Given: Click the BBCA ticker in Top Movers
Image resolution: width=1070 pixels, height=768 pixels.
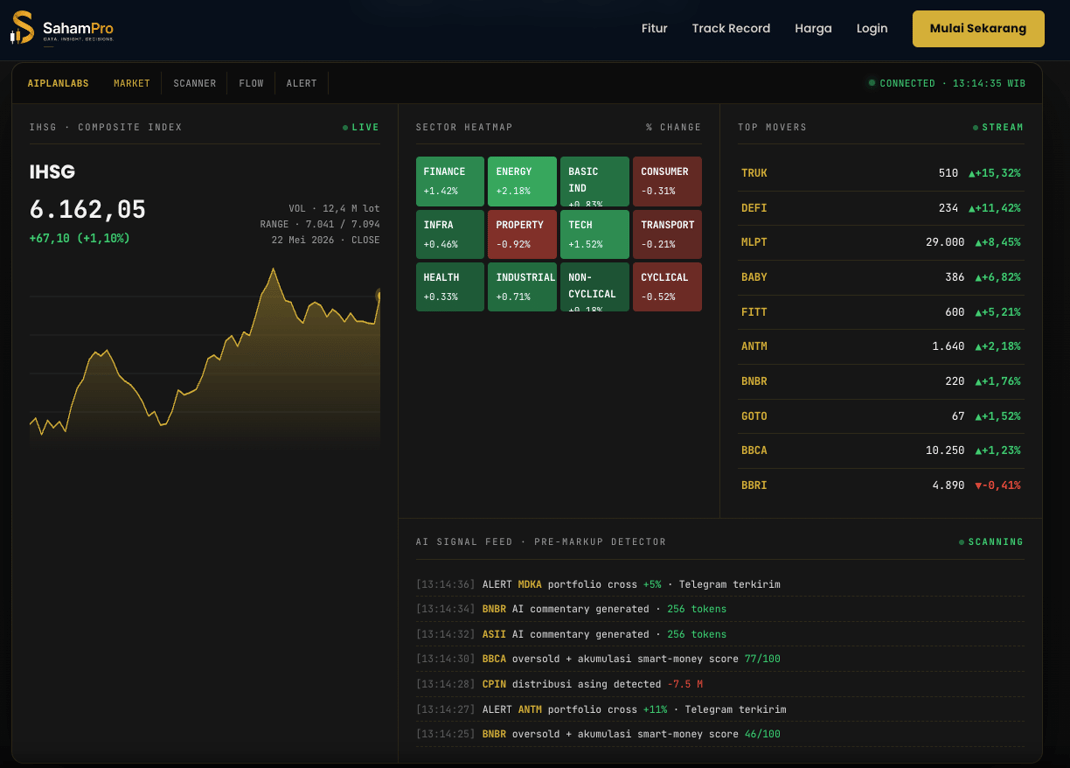Looking at the screenshot, I should click(x=754, y=451).
